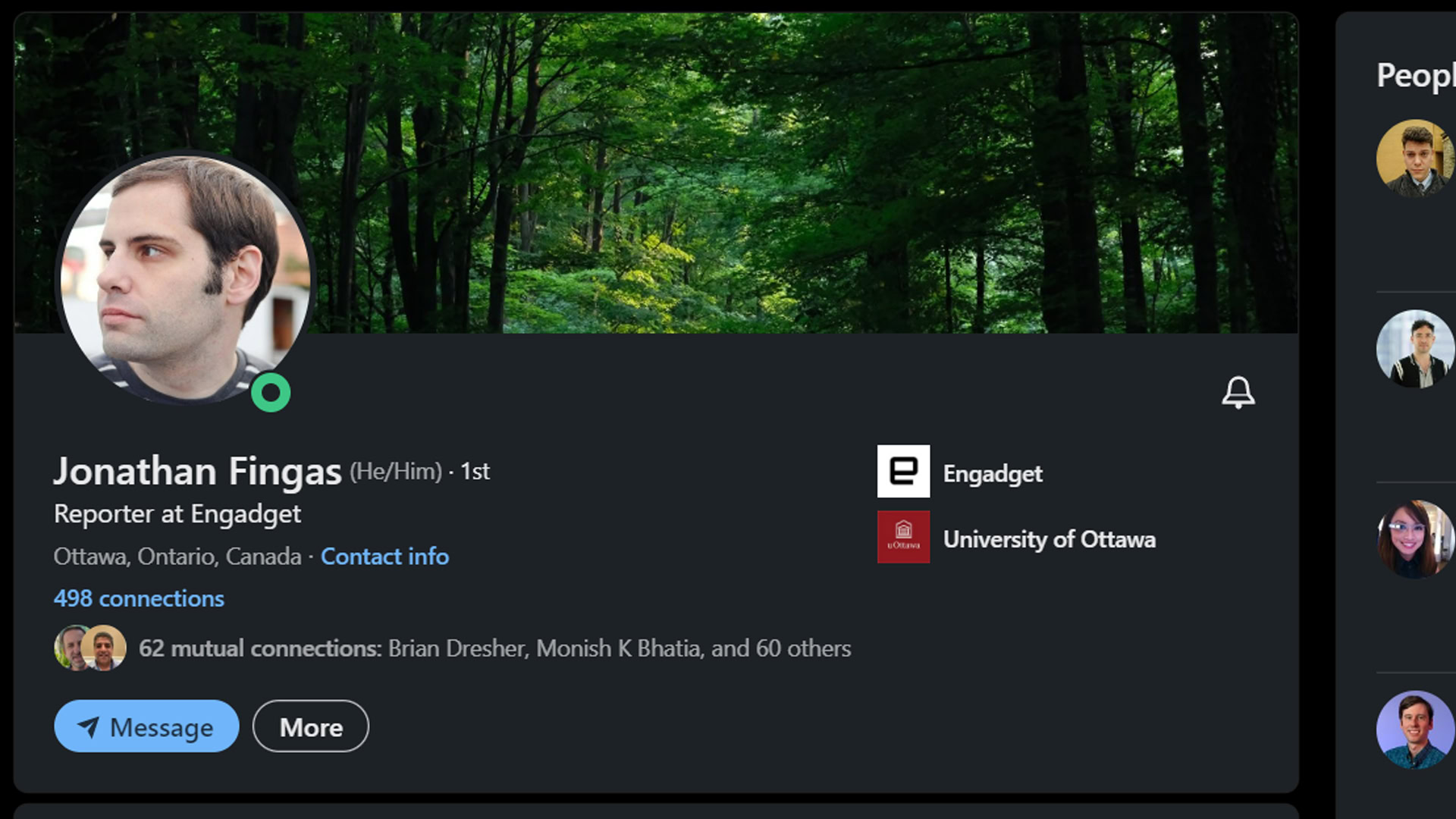1456x819 pixels.
Task: Open the avatar of woman with glasses
Action: [x=1414, y=539]
